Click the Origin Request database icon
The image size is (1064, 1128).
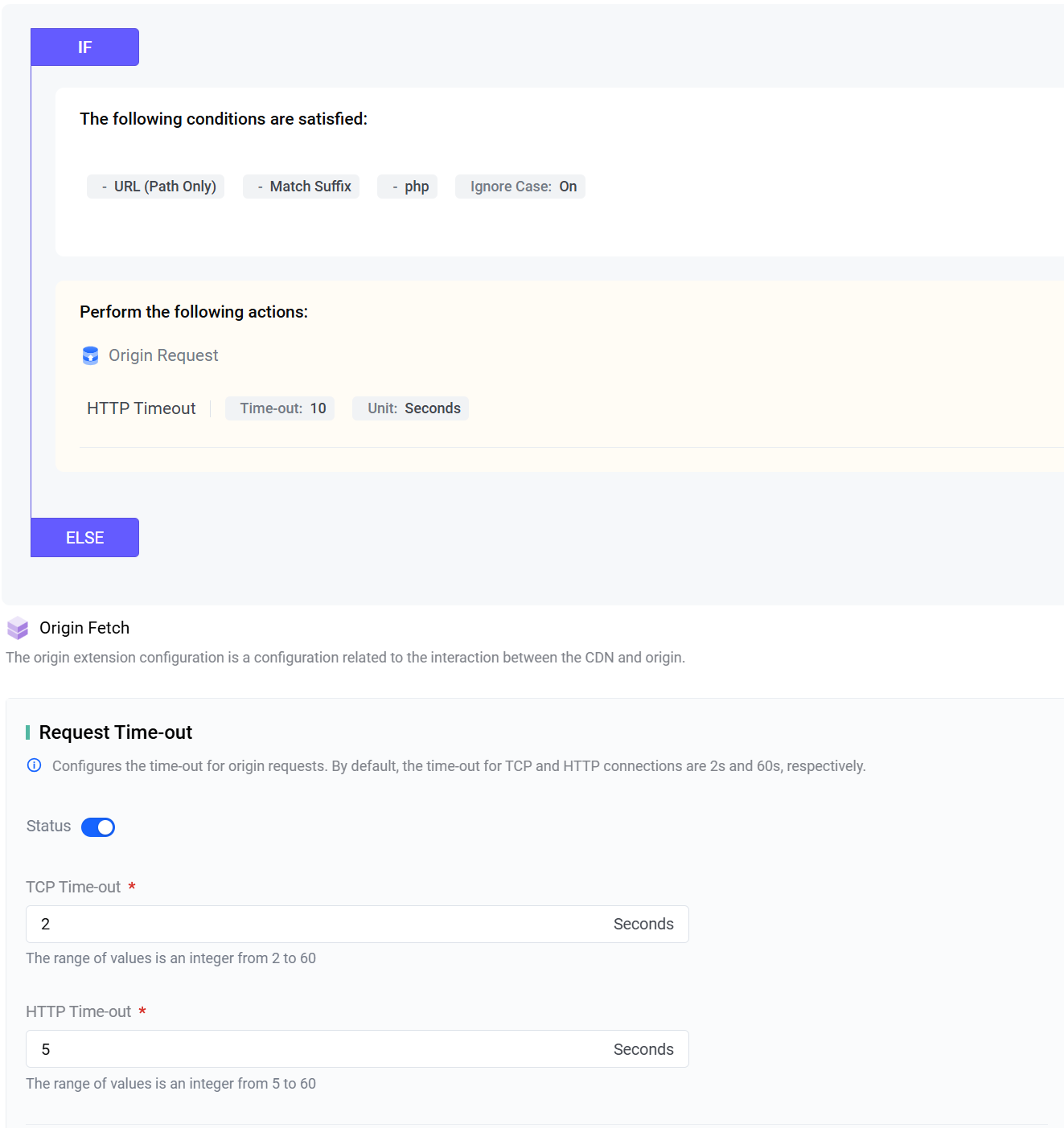coord(90,355)
